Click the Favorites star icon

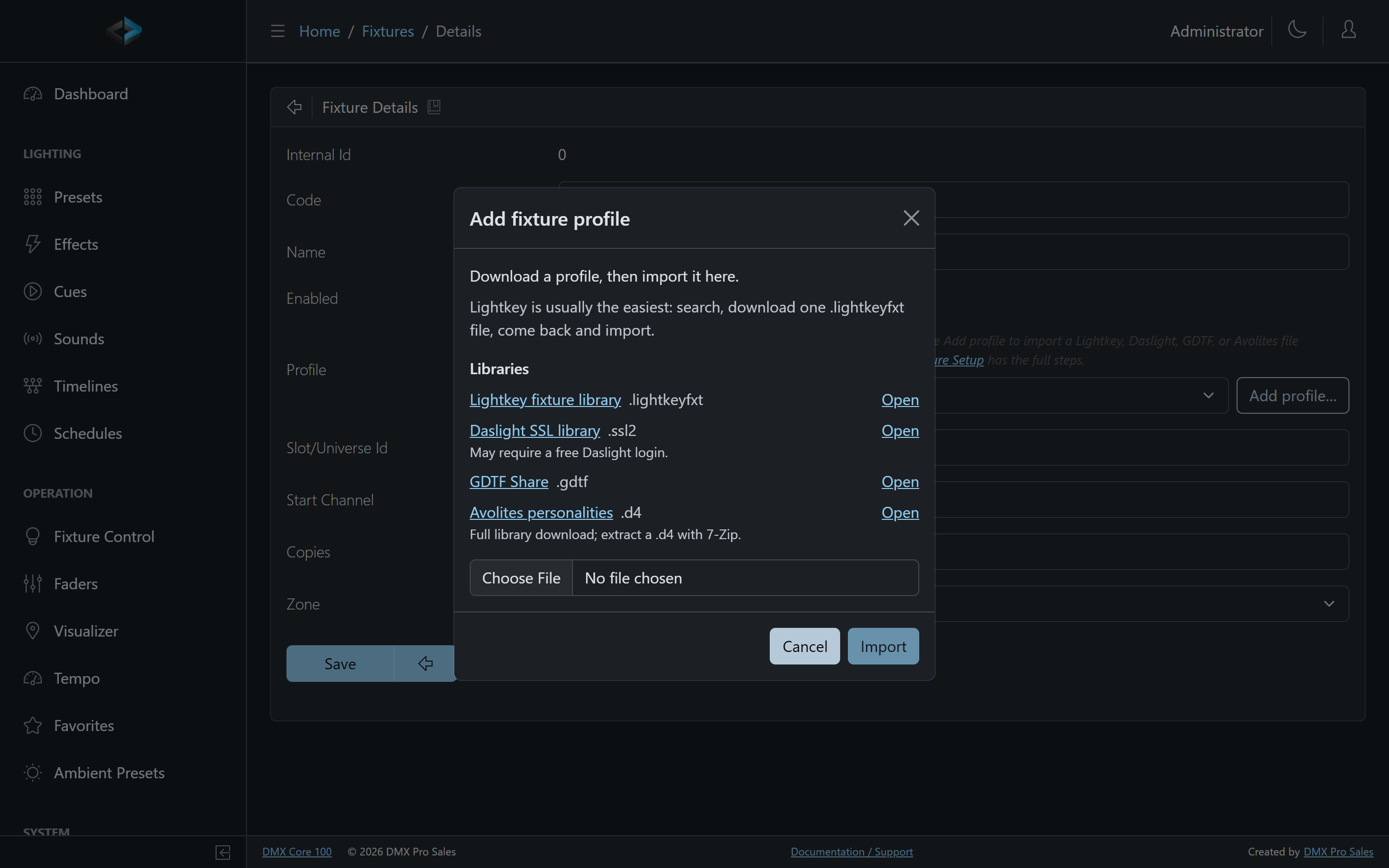33,726
